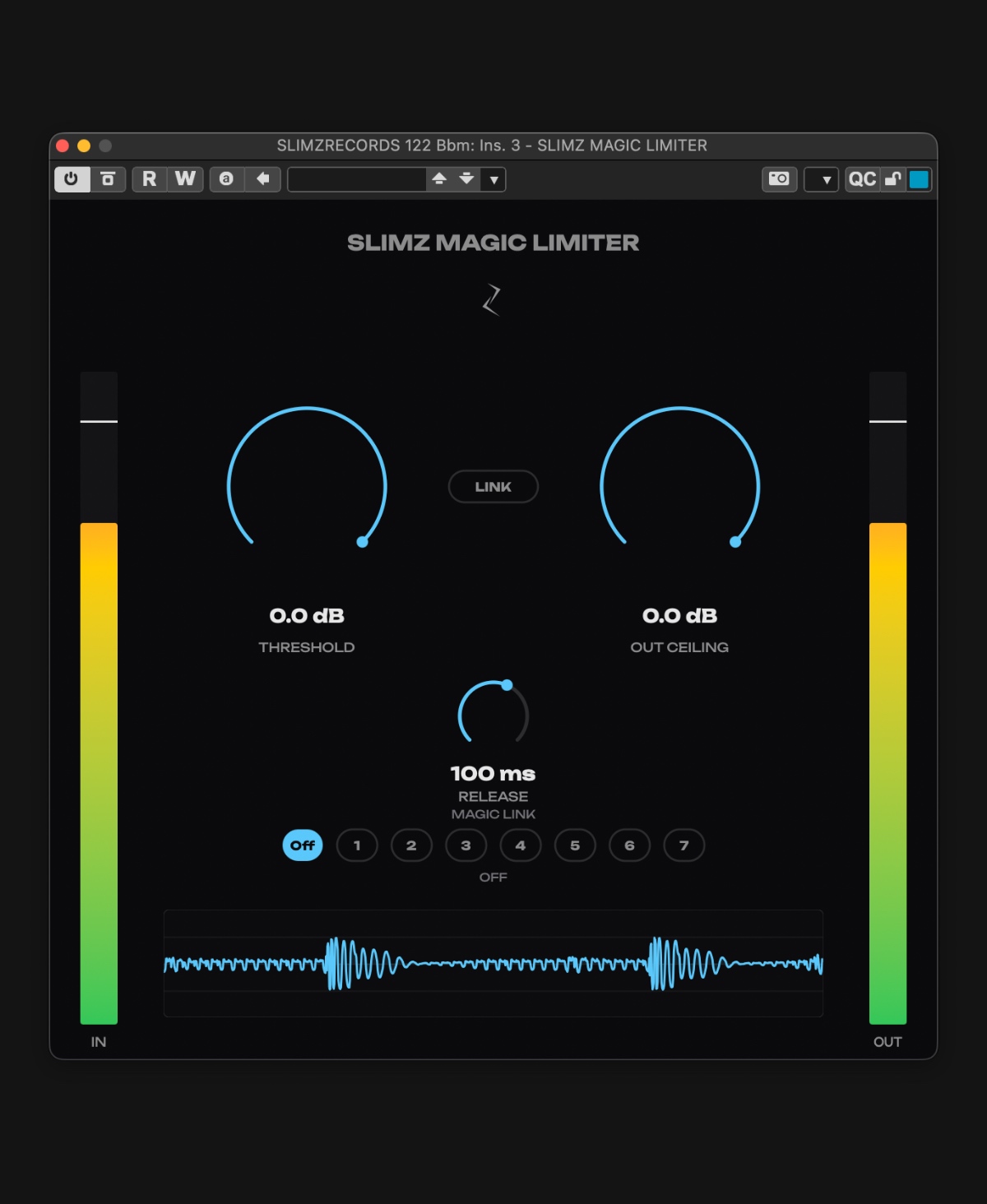Click the THRESHOLD label

click(307, 647)
